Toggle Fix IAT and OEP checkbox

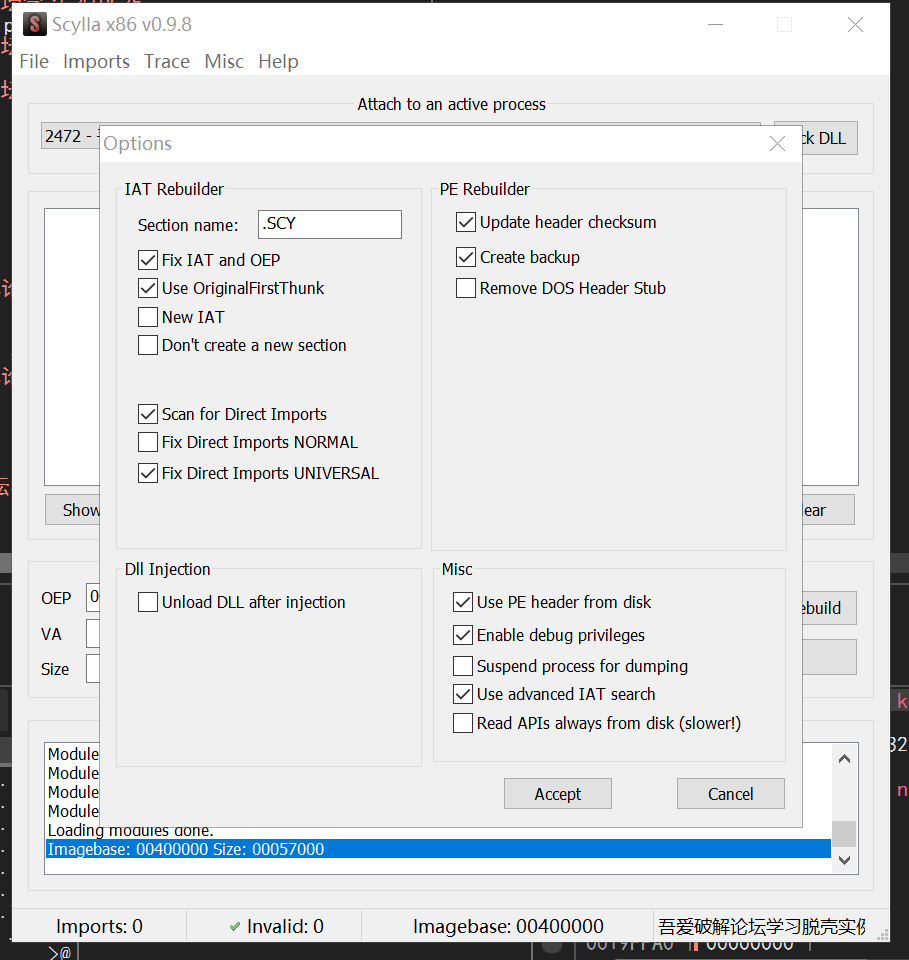point(148,260)
